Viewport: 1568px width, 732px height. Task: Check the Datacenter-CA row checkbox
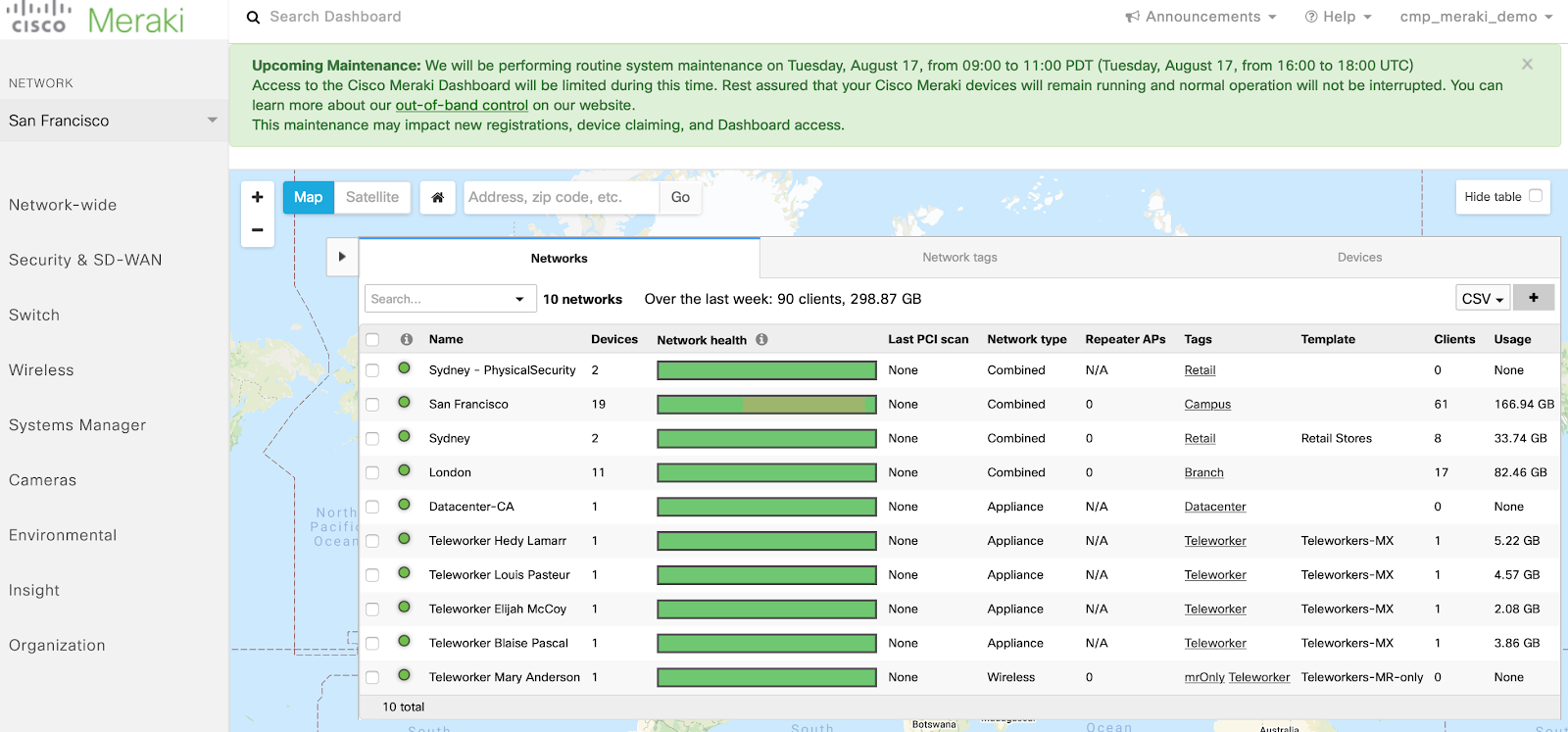point(372,508)
